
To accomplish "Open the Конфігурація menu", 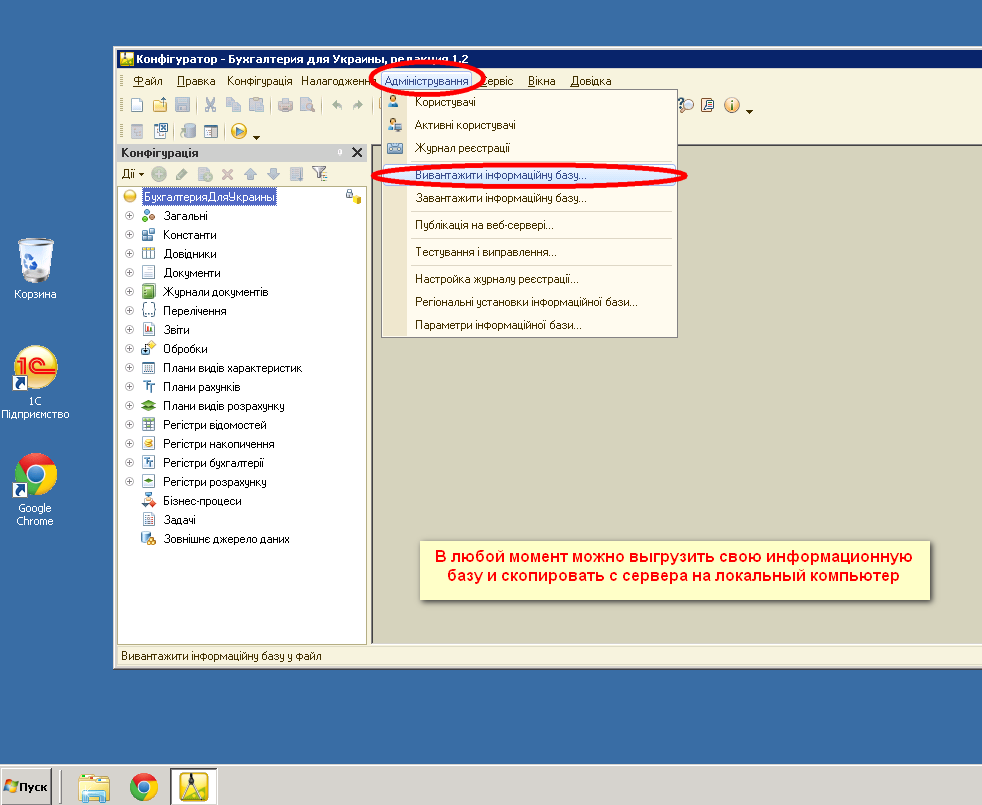I will pyautogui.click(x=259, y=81).
